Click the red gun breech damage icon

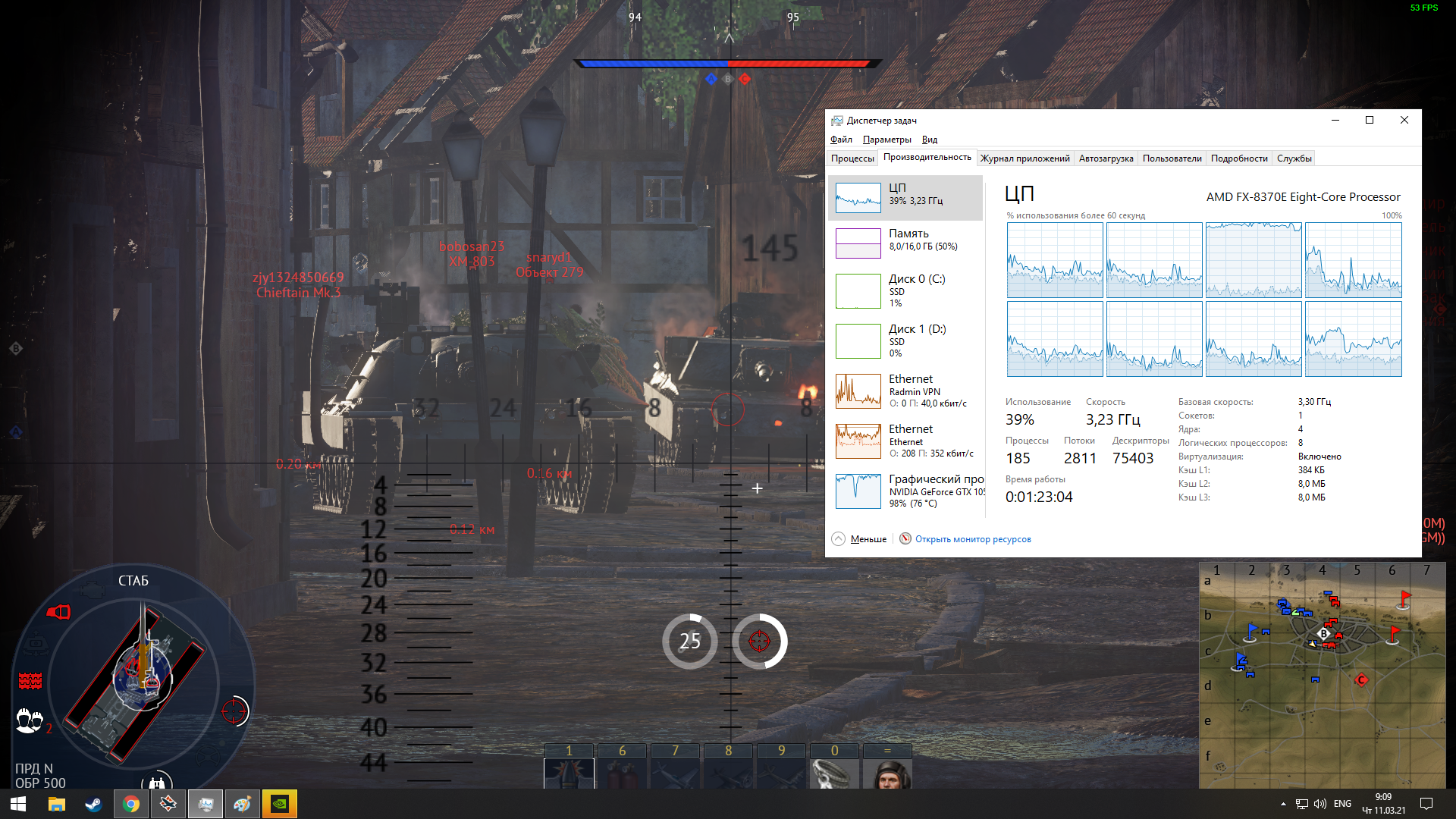coord(59,612)
